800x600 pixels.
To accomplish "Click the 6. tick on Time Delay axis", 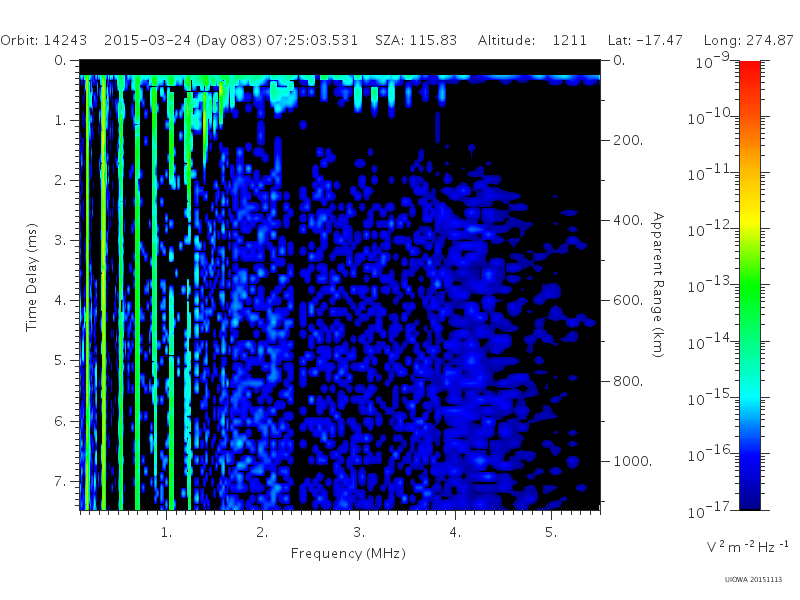I will coord(61,421).
